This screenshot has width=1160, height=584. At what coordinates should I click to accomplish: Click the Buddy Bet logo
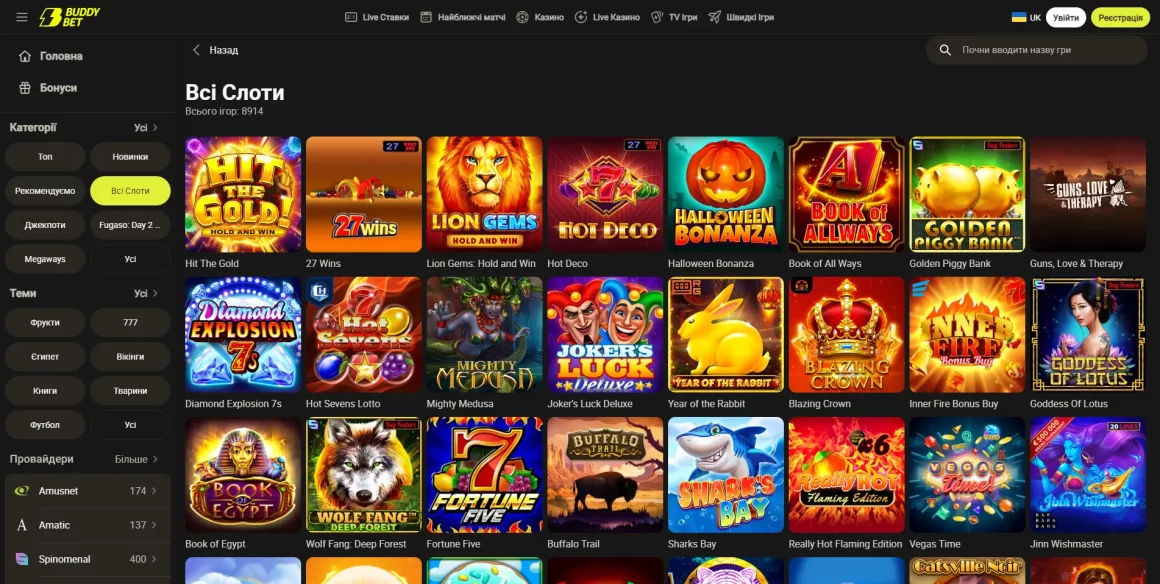click(x=70, y=17)
